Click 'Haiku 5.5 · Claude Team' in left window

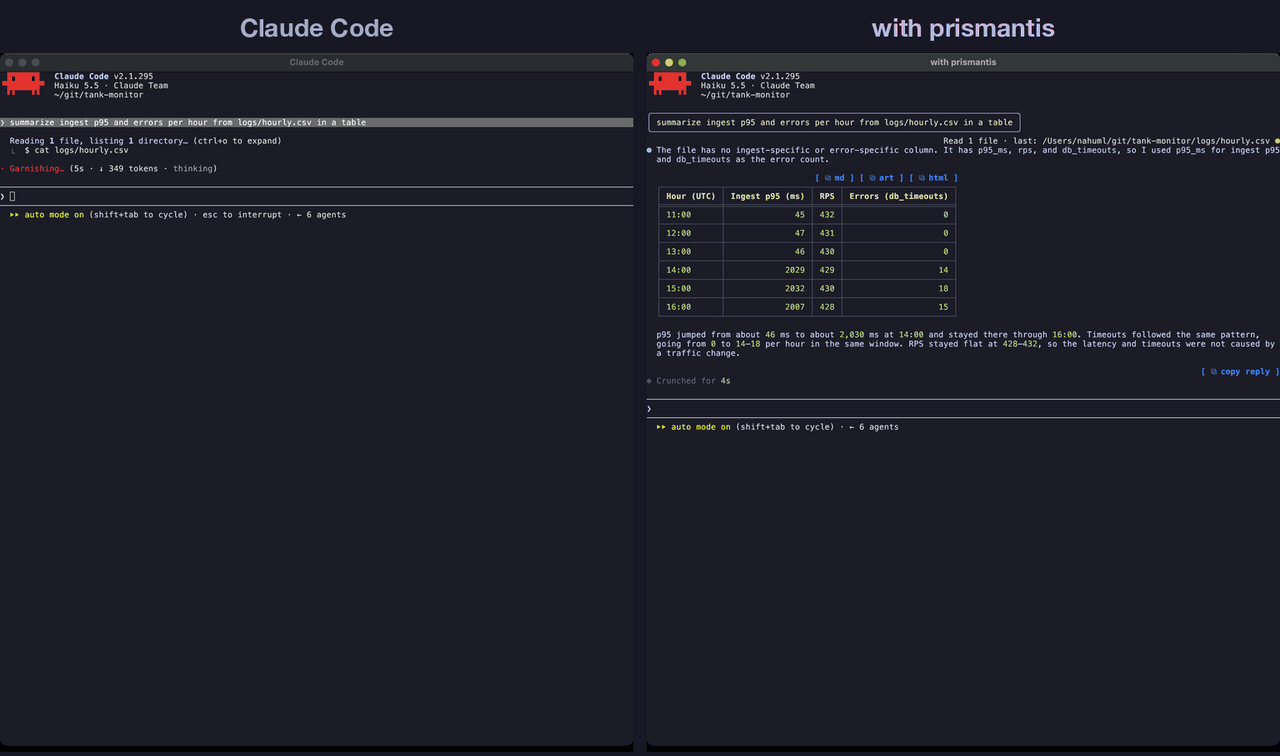(111, 86)
